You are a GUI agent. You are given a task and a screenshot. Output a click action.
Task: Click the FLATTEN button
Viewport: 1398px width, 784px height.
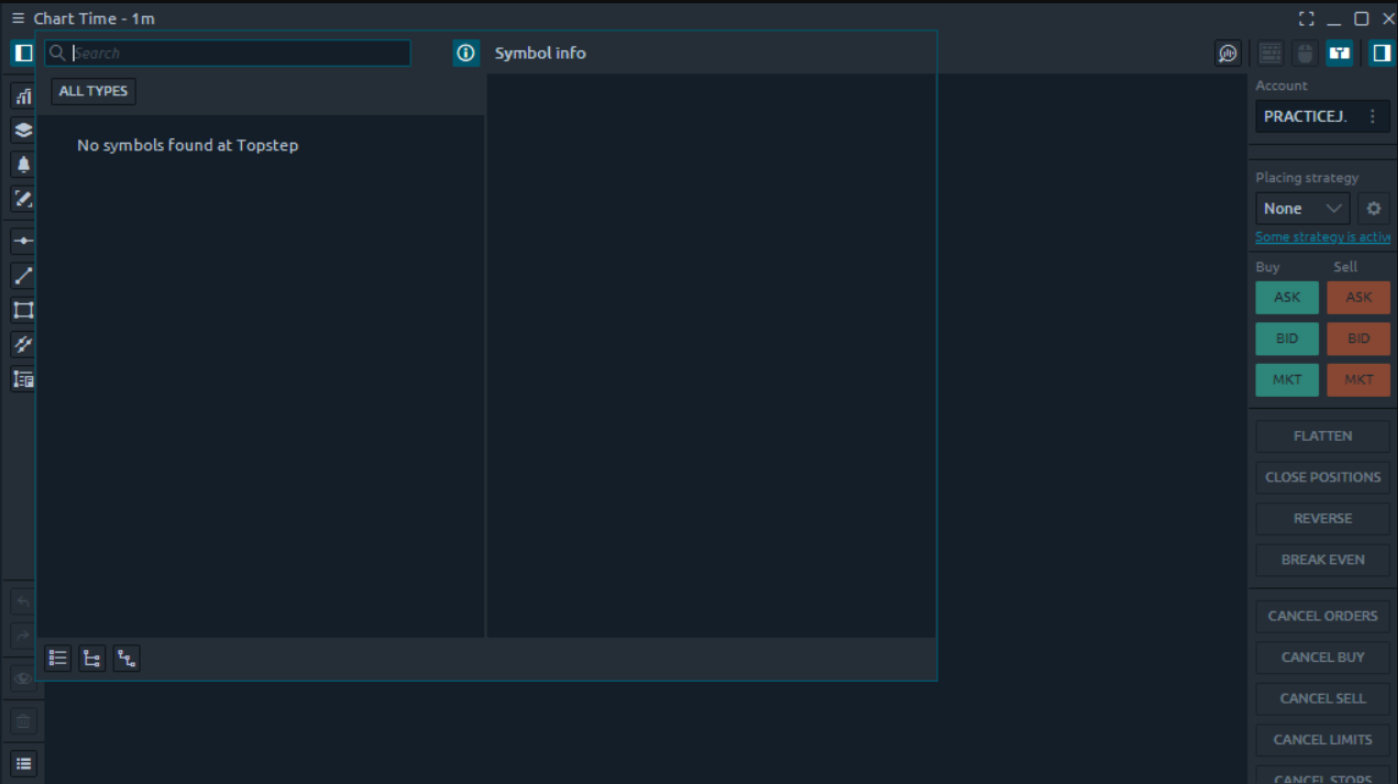coord(1322,436)
